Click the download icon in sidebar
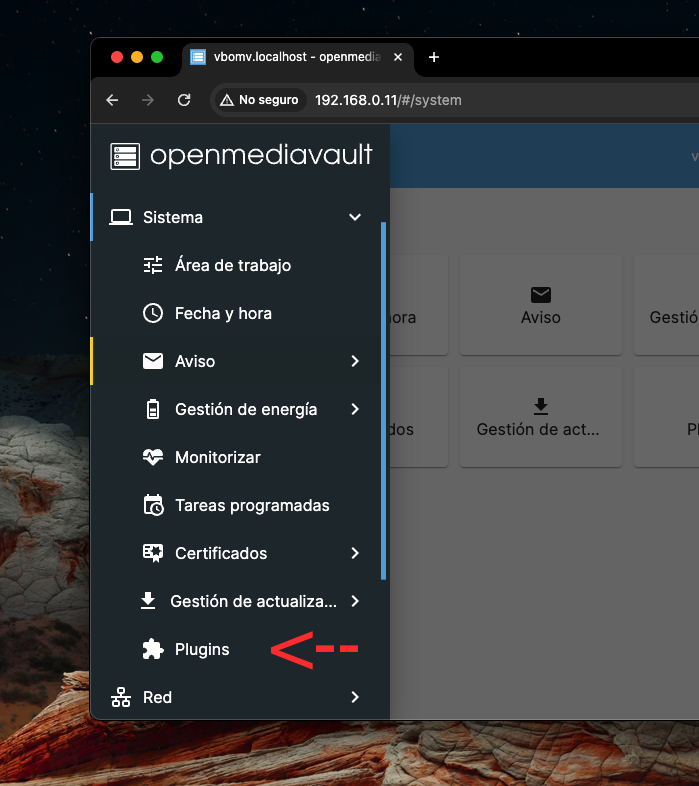 point(148,601)
